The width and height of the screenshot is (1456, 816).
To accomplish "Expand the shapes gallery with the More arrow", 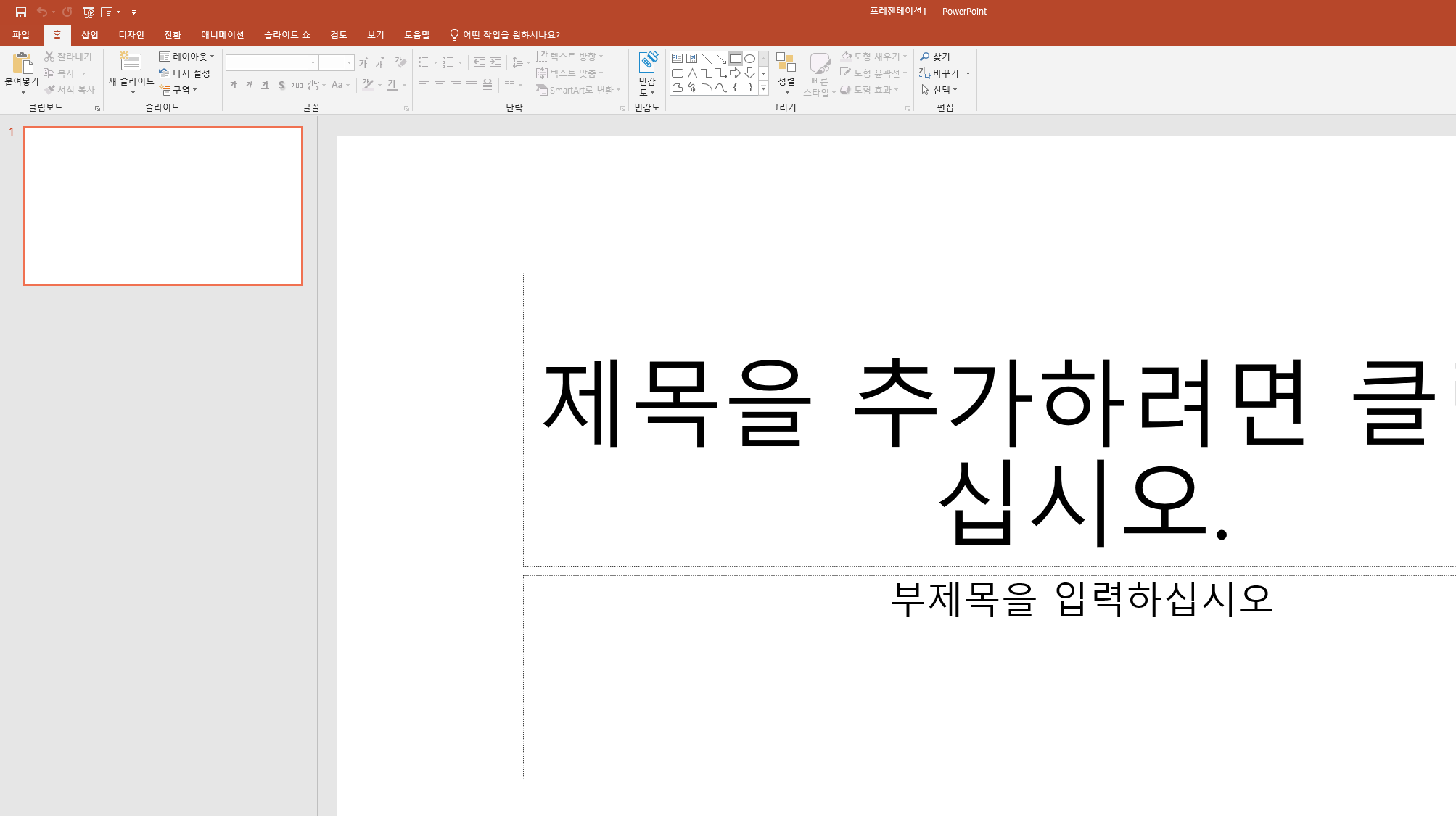I will point(763,88).
